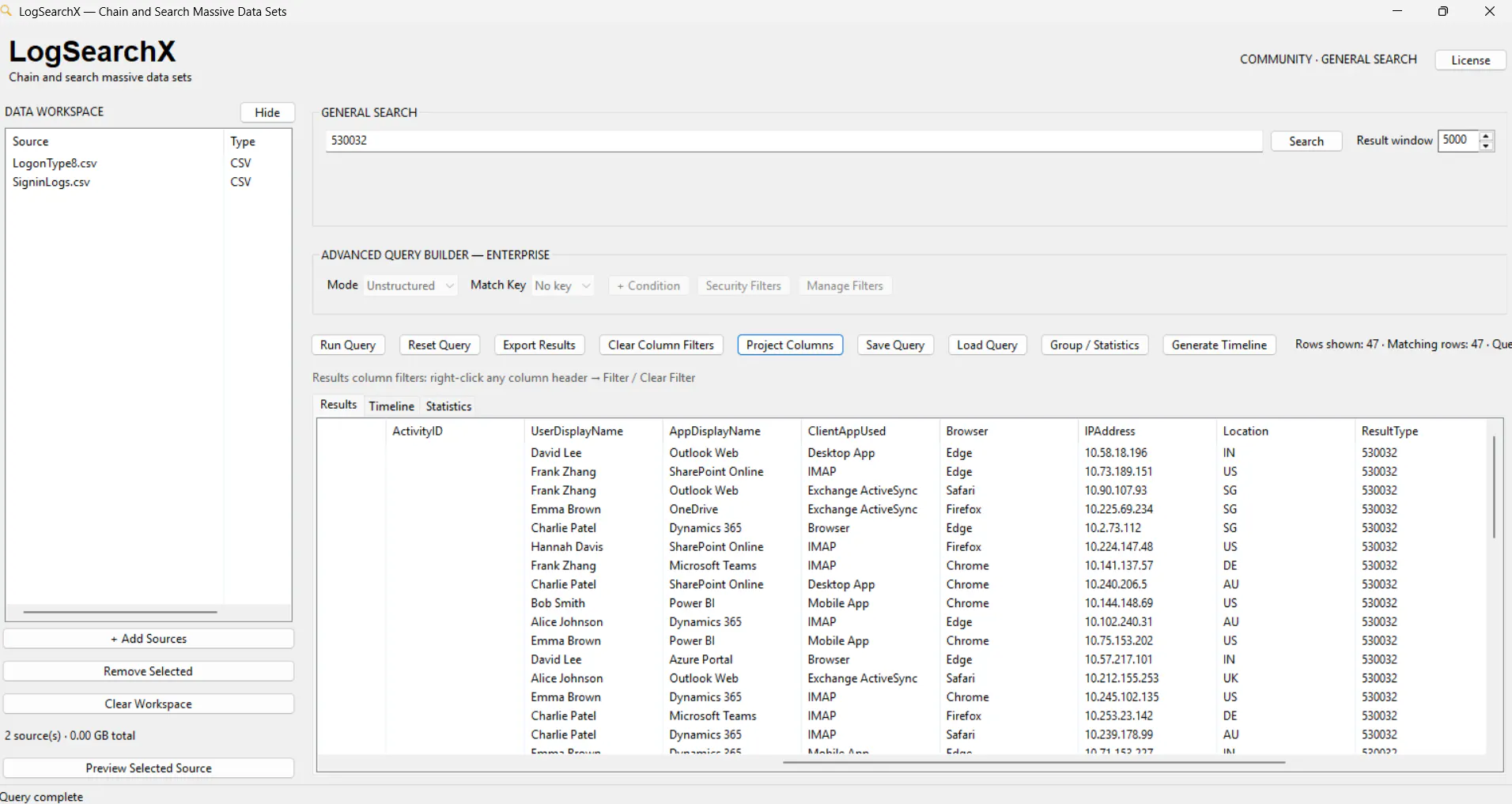This screenshot has width=1512, height=804.
Task: Click Run Query button
Action: (348, 345)
